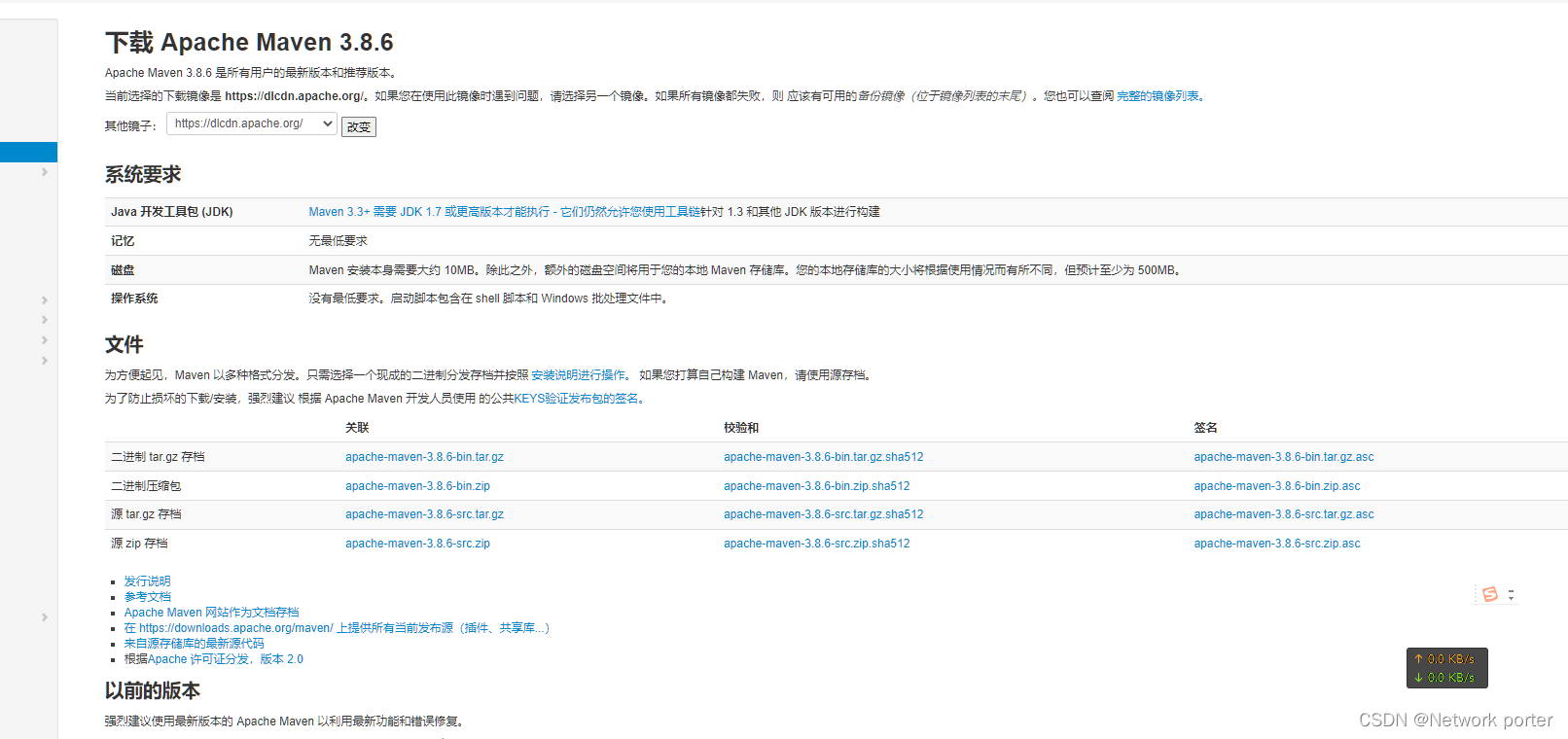Viewport: 1568px width, 739px height.
Task: Open the mirror selection dropdown
Action: pos(252,123)
